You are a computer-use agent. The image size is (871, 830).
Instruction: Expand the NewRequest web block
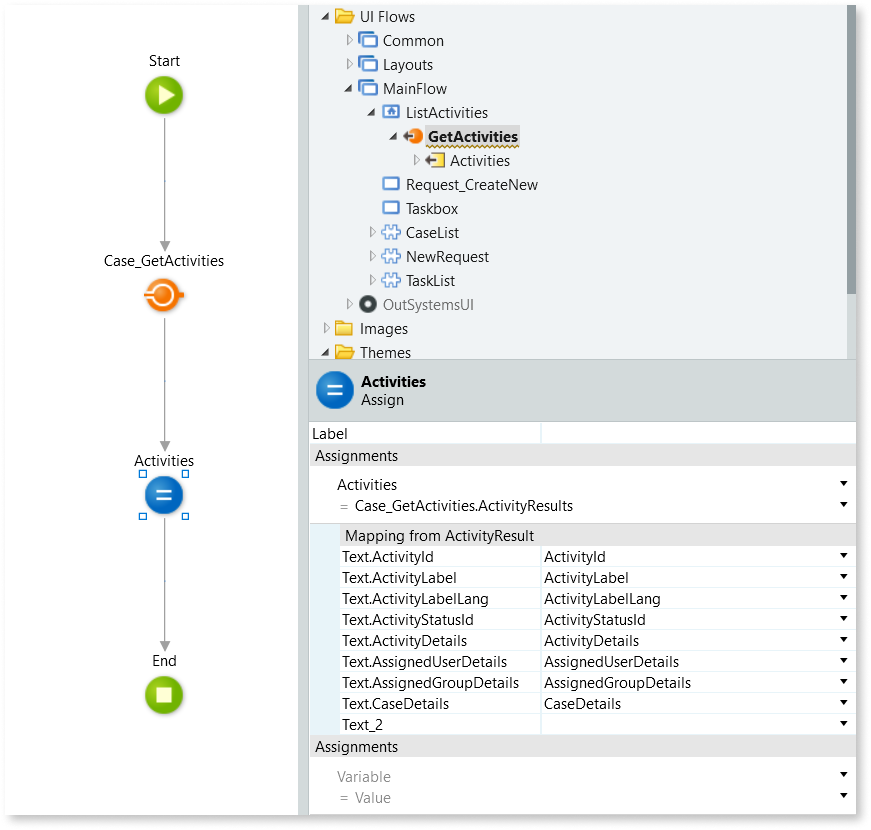click(371, 256)
